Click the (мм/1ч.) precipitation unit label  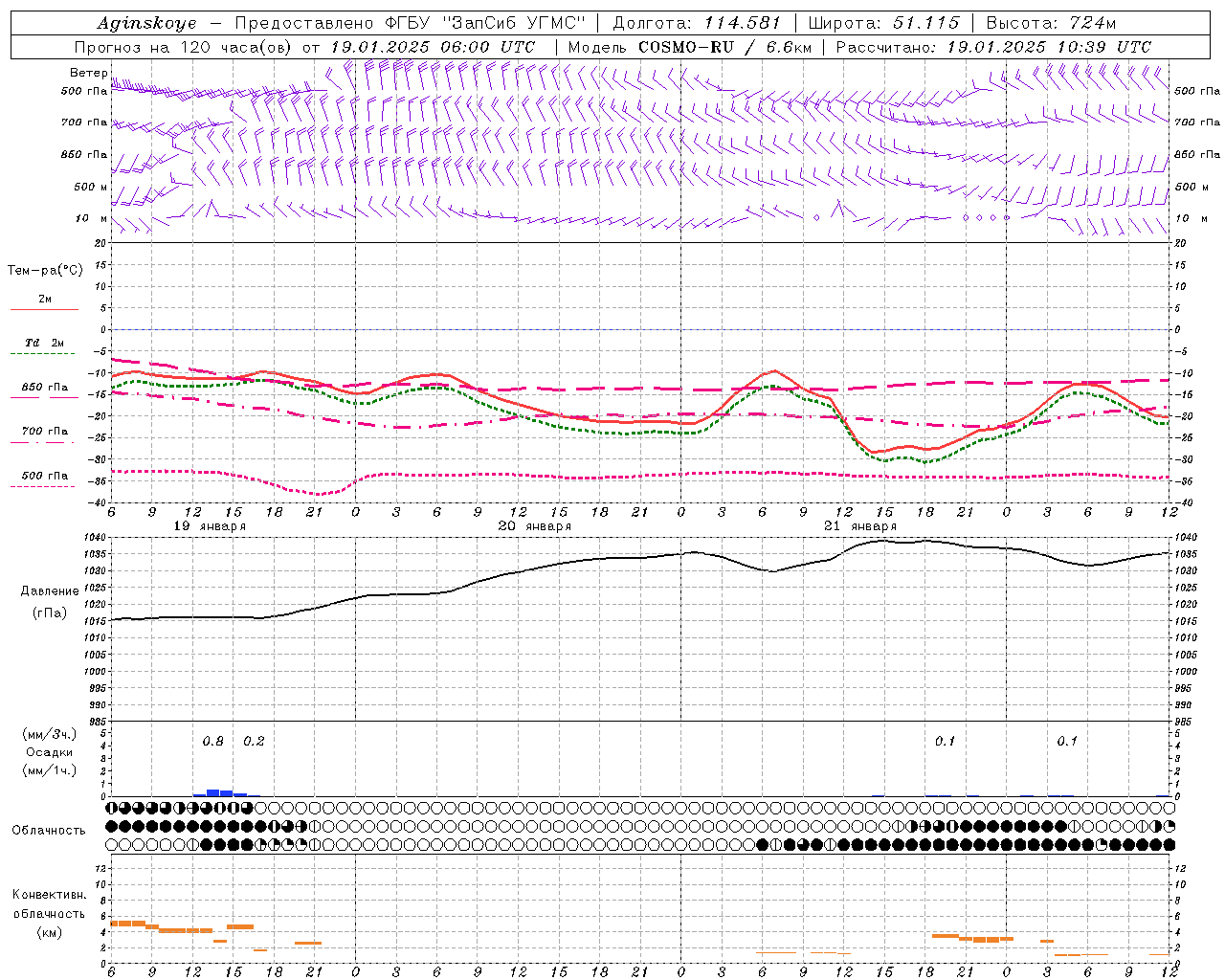pos(50,770)
